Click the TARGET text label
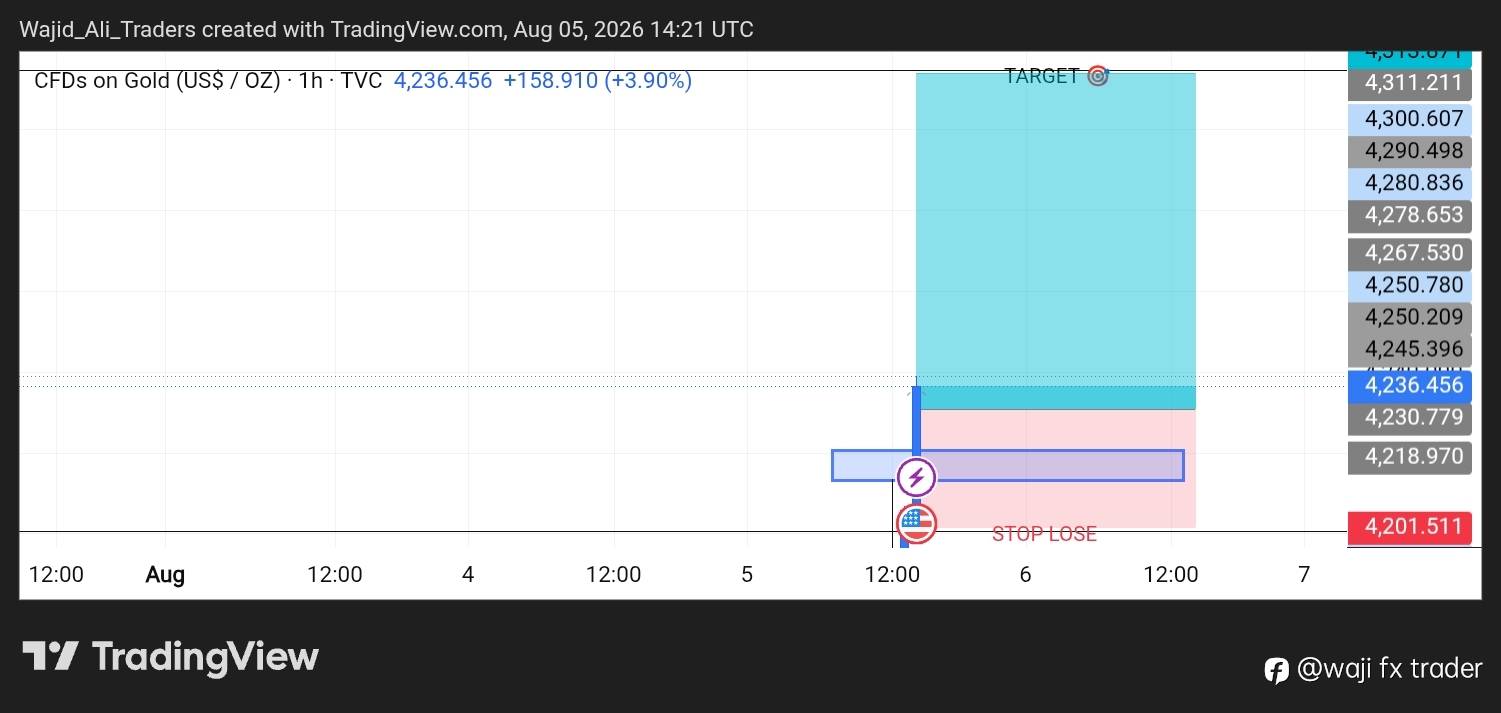This screenshot has width=1501, height=713. [x=1042, y=76]
